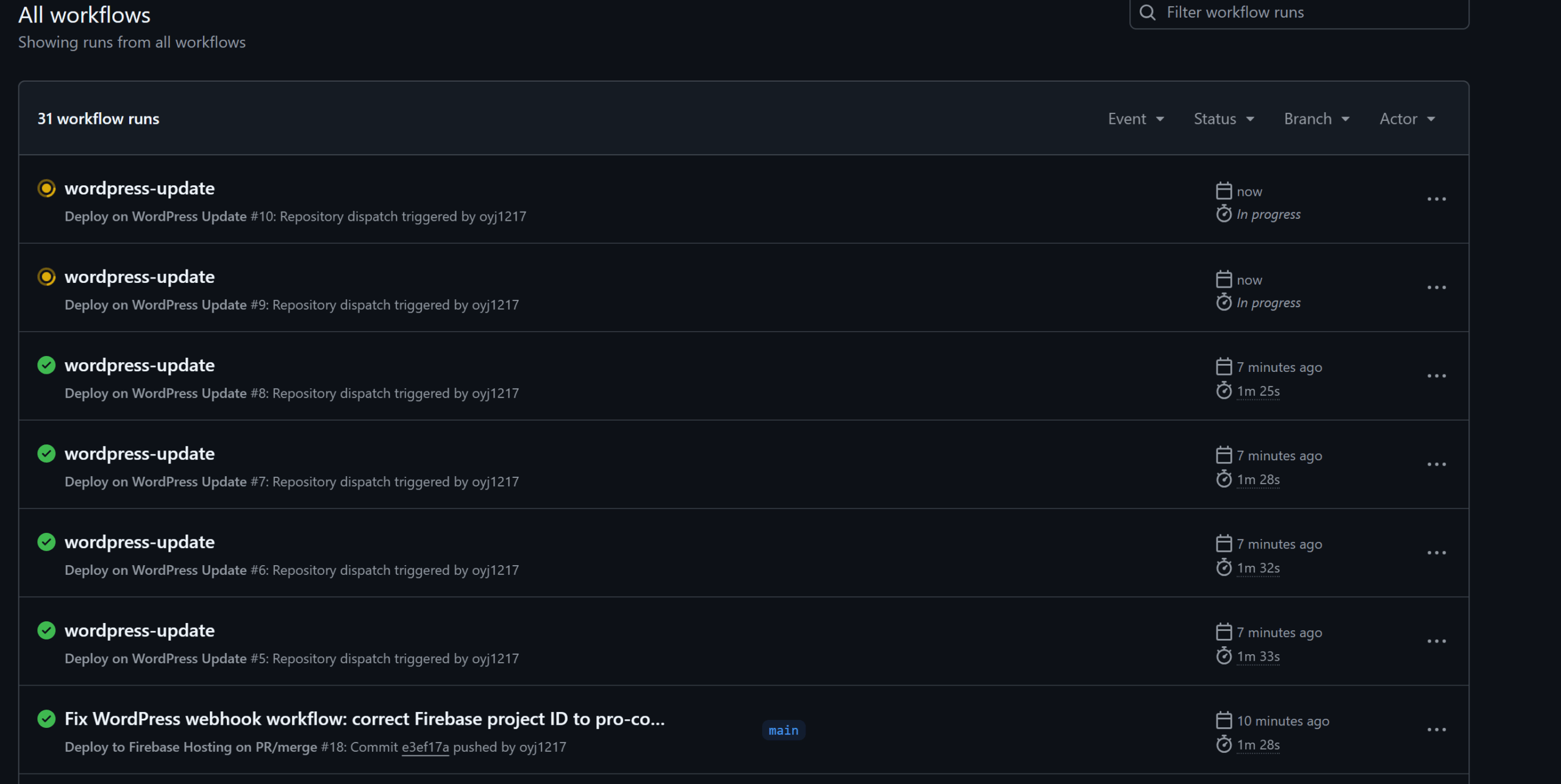Open the Fix WordPress webhook workflow run
The height and width of the screenshot is (784, 1561).
(365, 719)
